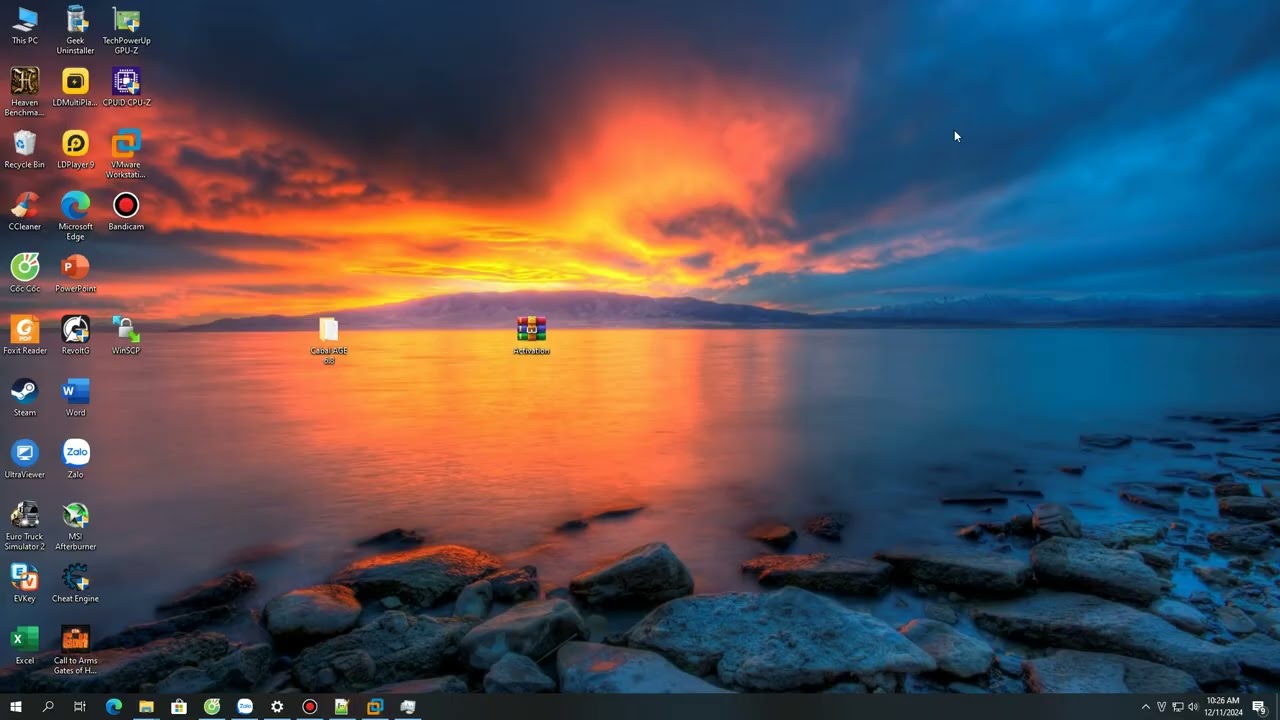Expand the hidden system tray icons
The width and height of the screenshot is (1280, 720).
point(1146,707)
